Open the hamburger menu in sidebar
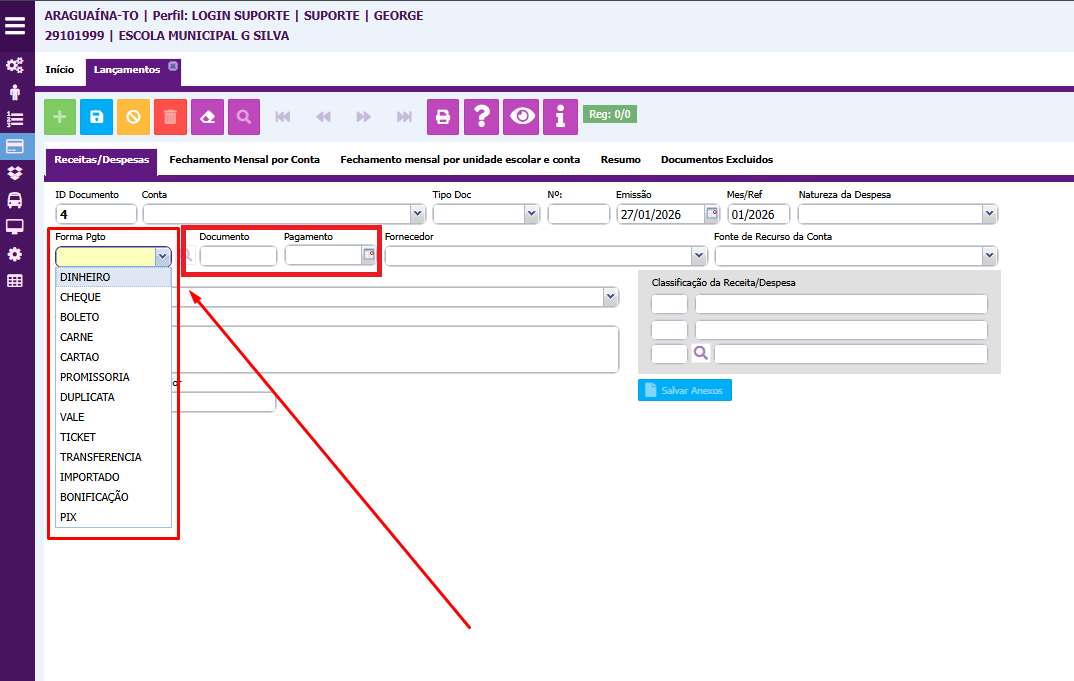 (x=16, y=25)
